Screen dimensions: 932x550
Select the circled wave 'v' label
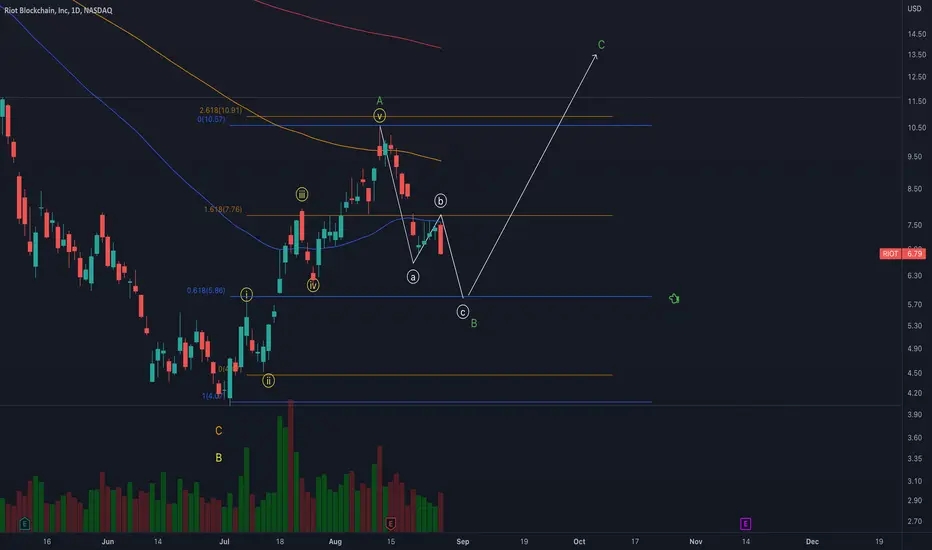379,116
